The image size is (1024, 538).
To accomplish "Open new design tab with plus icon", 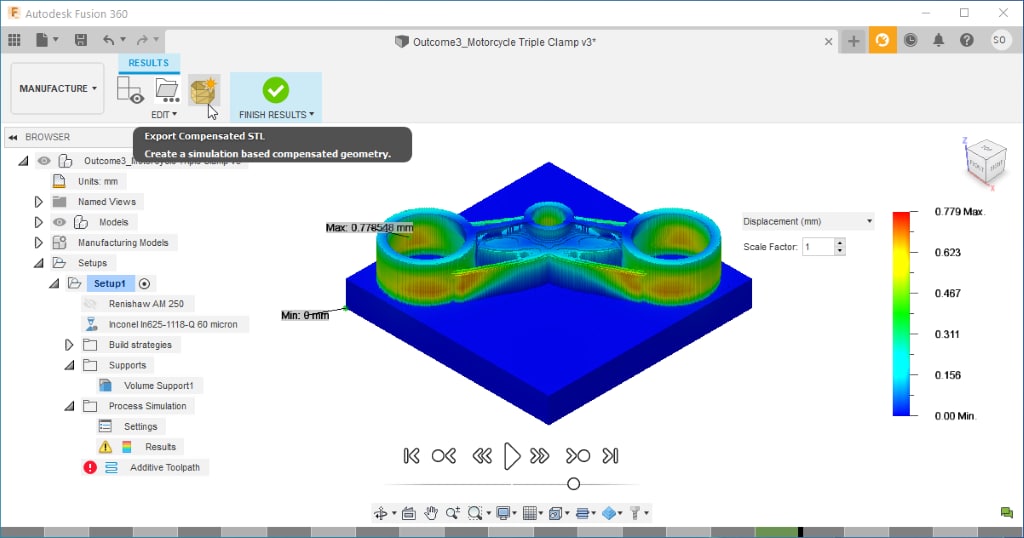I will pos(854,41).
